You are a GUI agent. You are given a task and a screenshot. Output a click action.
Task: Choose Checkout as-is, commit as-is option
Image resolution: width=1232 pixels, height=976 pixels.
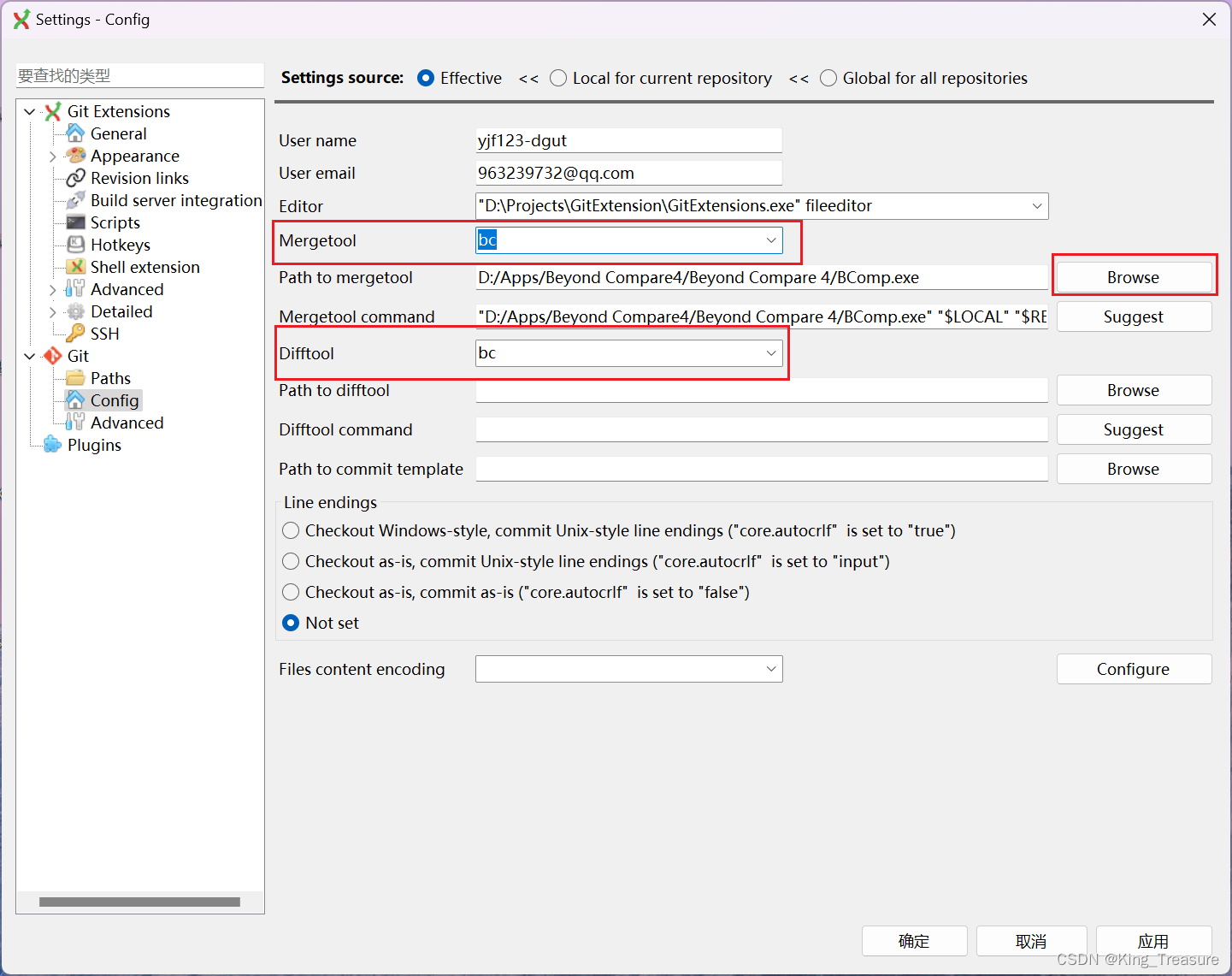[x=291, y=592]
